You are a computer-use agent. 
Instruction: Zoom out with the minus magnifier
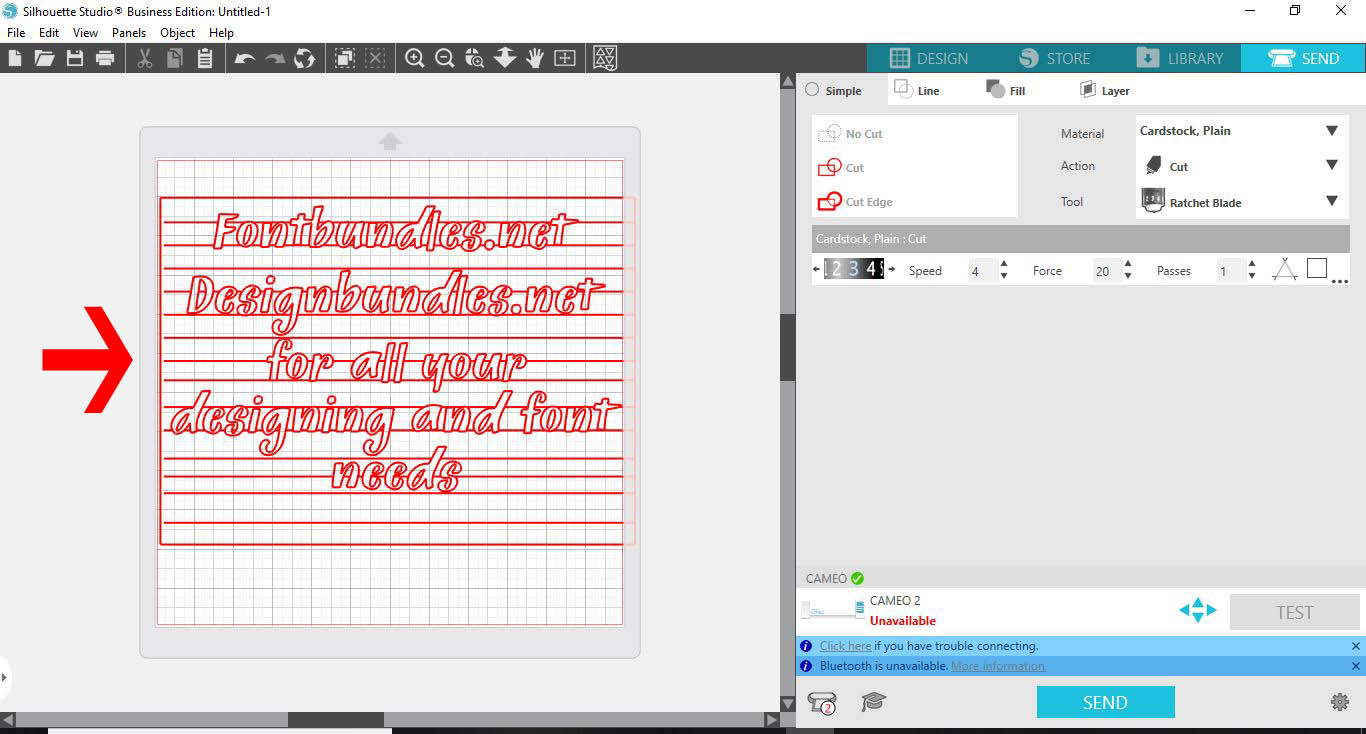pos(445,58)
